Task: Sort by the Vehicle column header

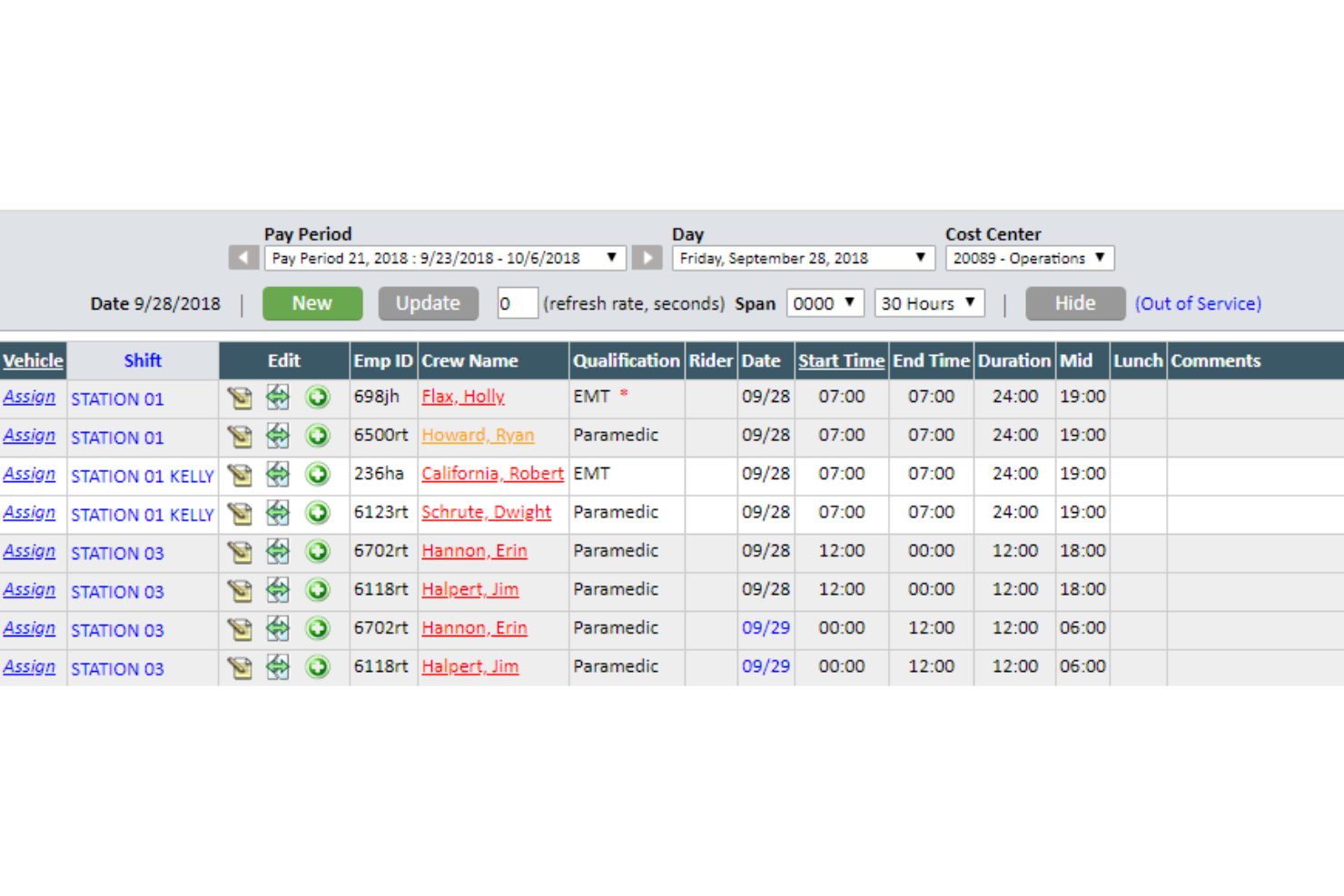Action: [x=33, y=360]
